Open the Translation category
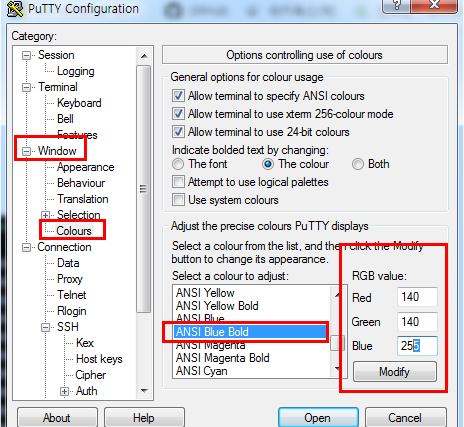 point(83,199)
